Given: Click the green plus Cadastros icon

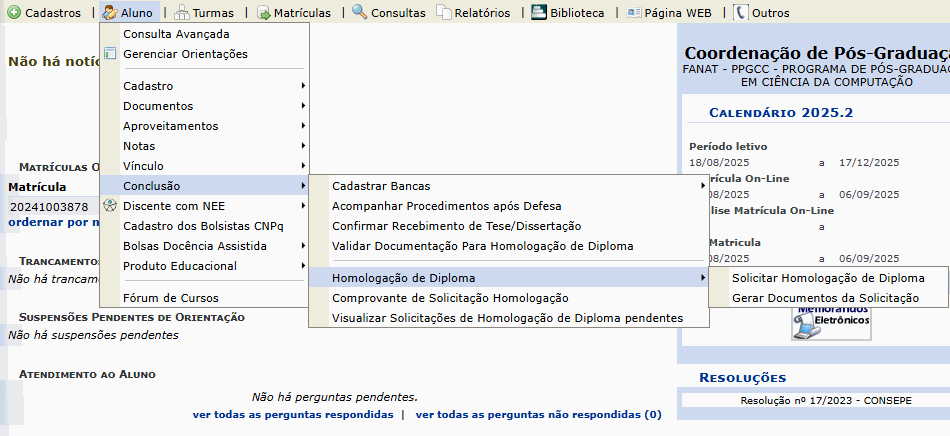Looking at the screenshot, I should (x=13, y=13).
